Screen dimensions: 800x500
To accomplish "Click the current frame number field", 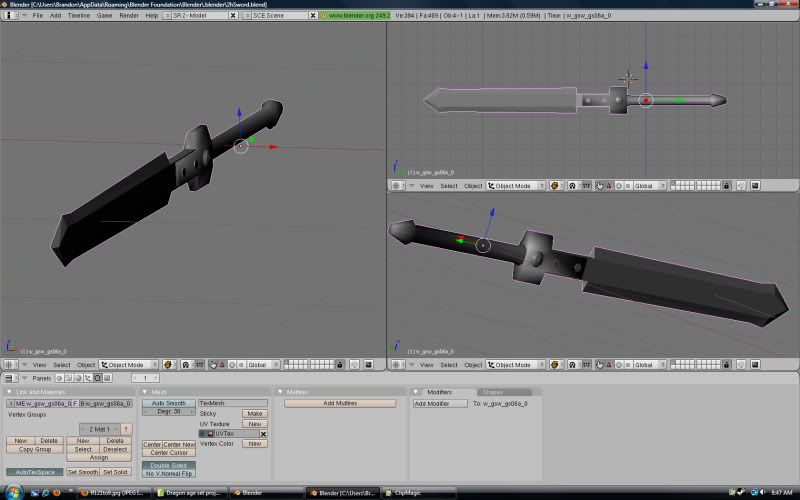I will pos(145,378).
